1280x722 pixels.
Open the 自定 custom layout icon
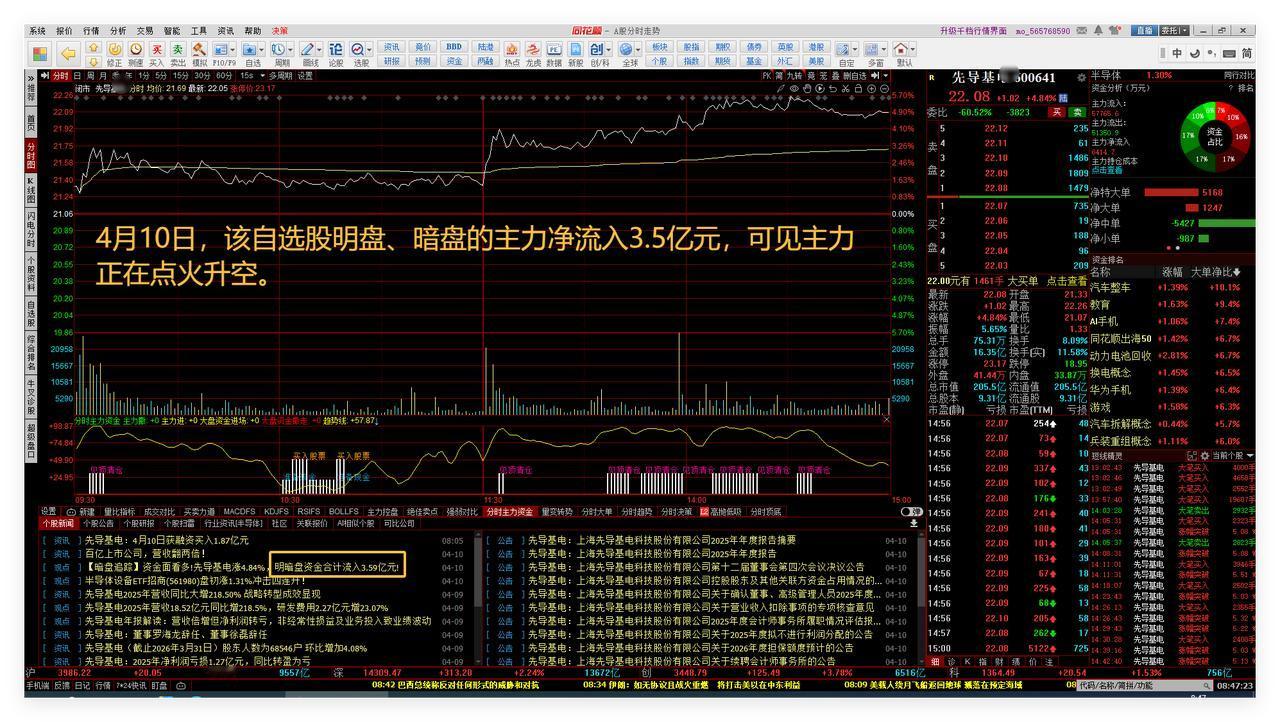coord(843,49)
